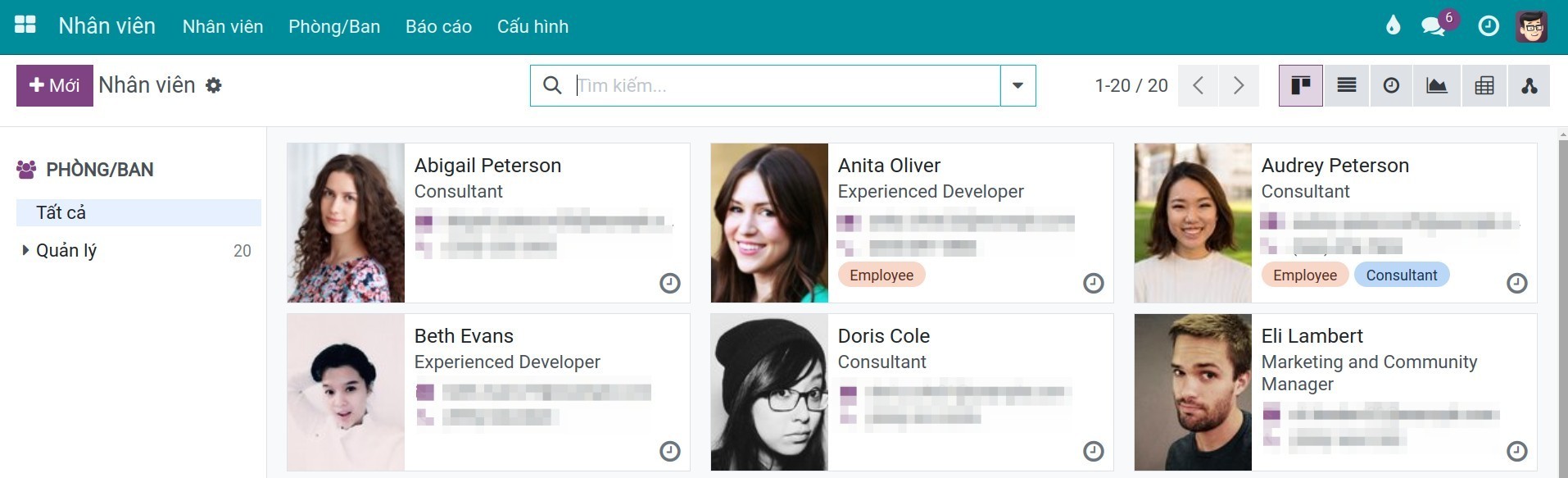1568x478 pixels.
Task: Expand the Quản lý department
Action: (x=25, y=250)
